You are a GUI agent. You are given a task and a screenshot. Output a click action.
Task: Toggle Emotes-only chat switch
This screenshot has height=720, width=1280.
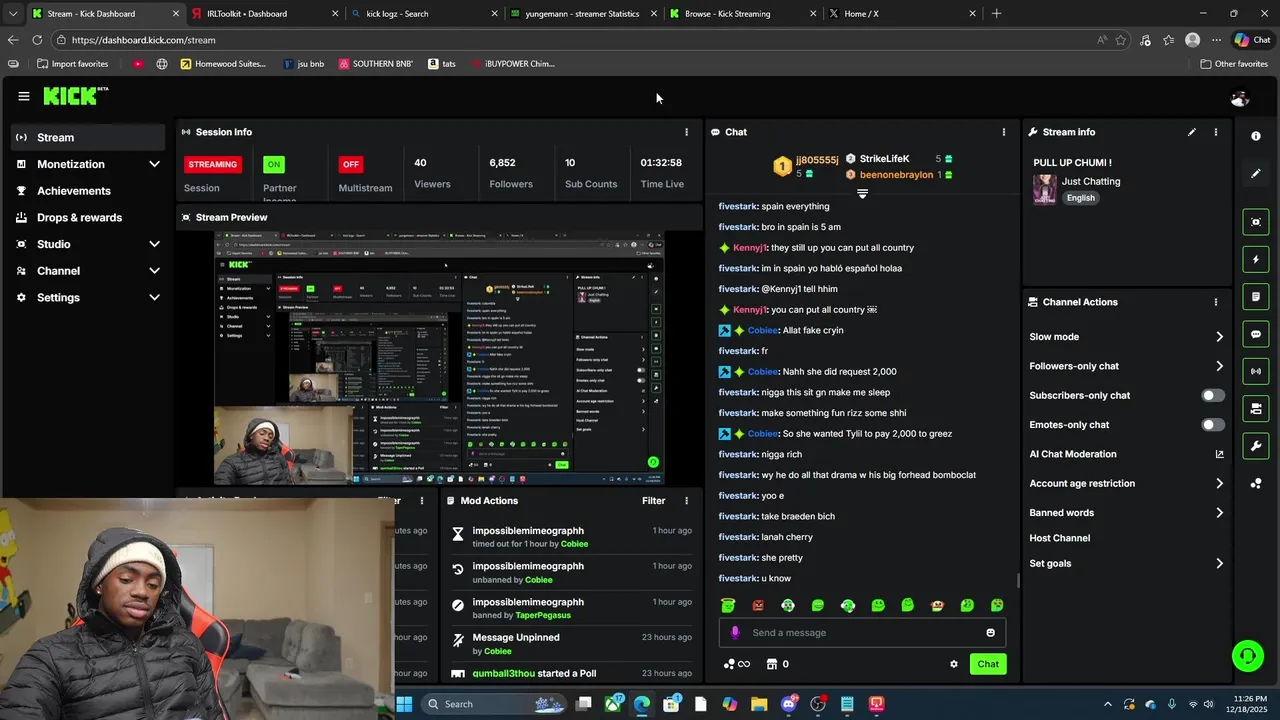click(1213, 425)
